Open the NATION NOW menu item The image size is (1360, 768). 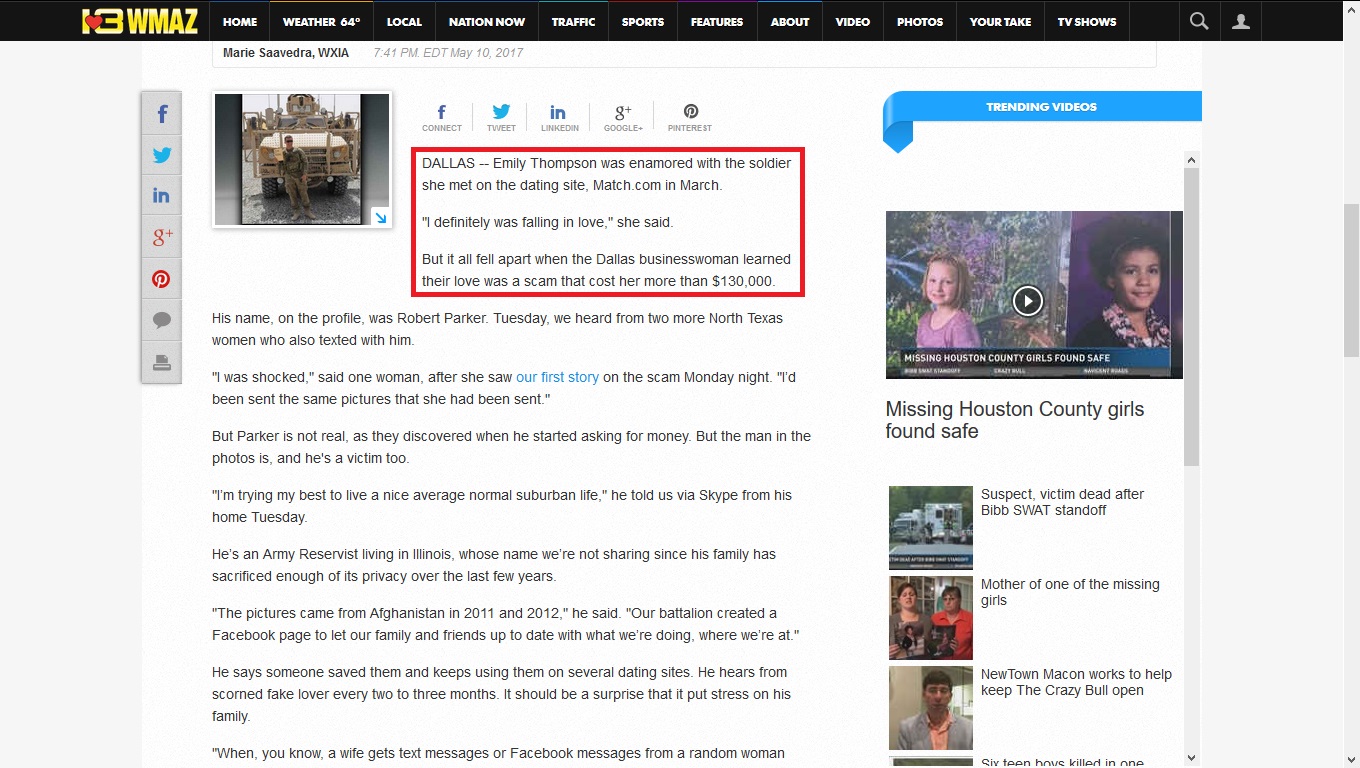[487, 21]
